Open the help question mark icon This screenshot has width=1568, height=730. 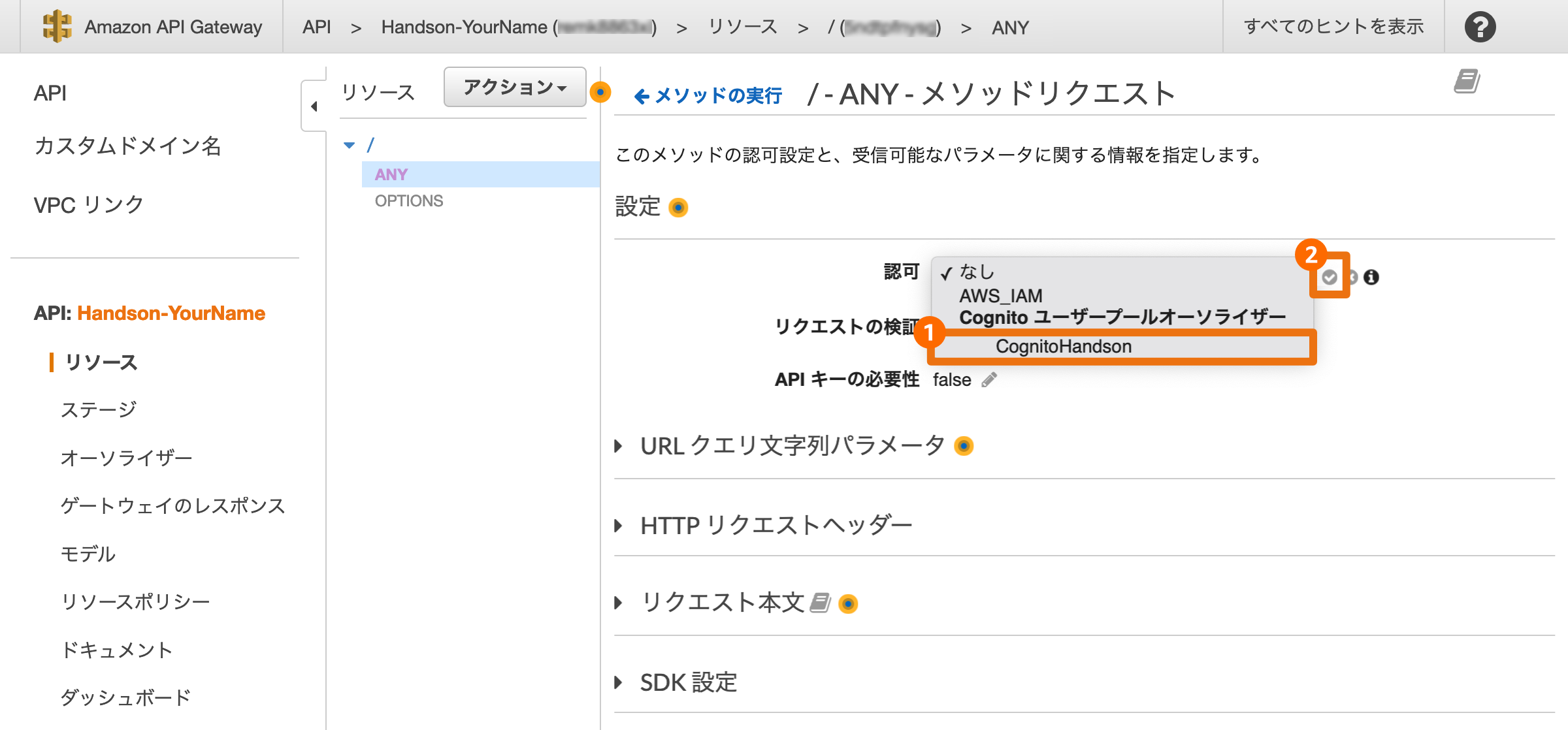(1480, 27)
